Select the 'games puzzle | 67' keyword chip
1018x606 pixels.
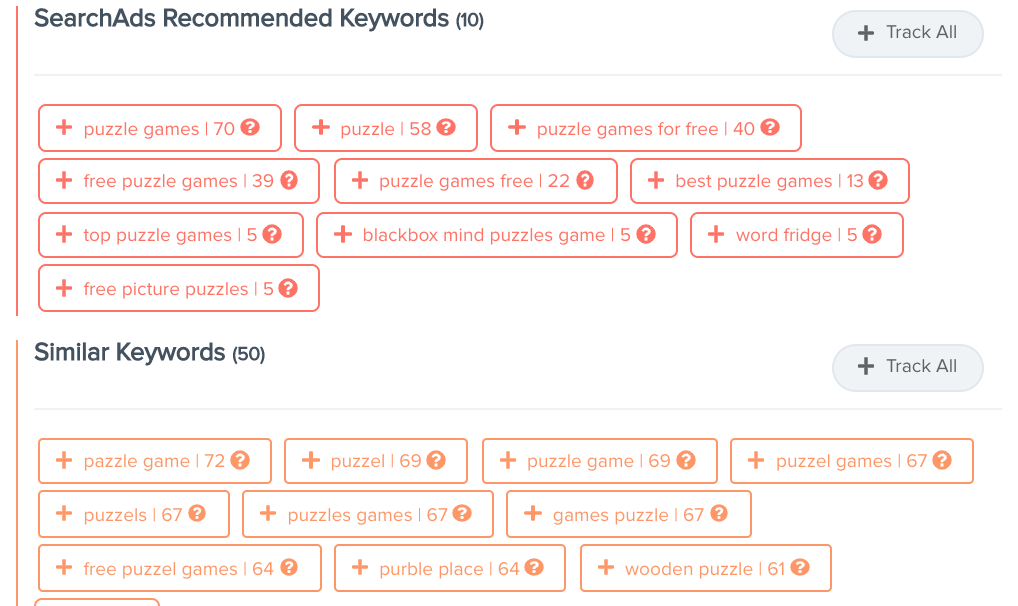(628, 515)
